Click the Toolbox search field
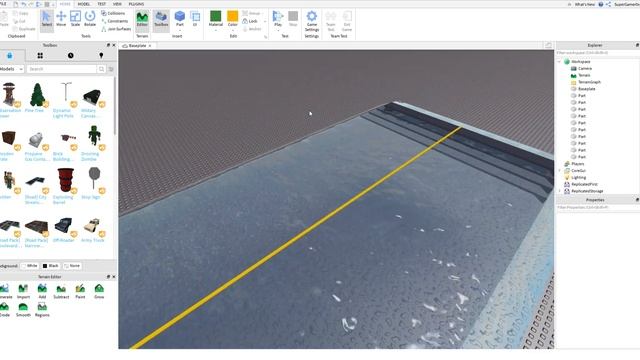The height and width of the screenshot is (360, 640). point(62,69)
